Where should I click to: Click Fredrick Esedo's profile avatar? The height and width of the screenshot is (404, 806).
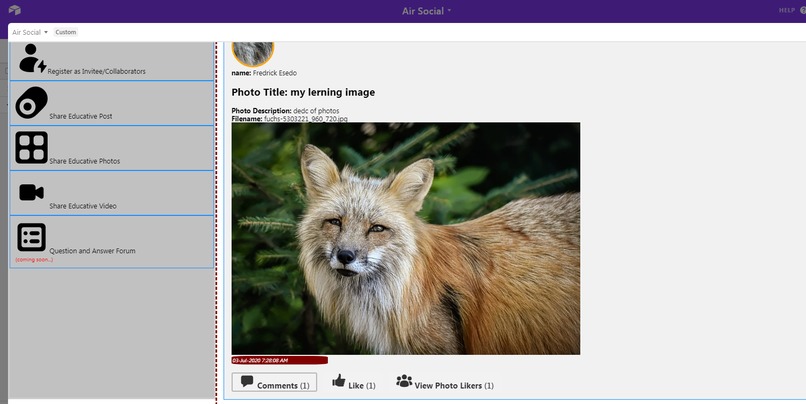pyautogui.click(x=253, y=54)
